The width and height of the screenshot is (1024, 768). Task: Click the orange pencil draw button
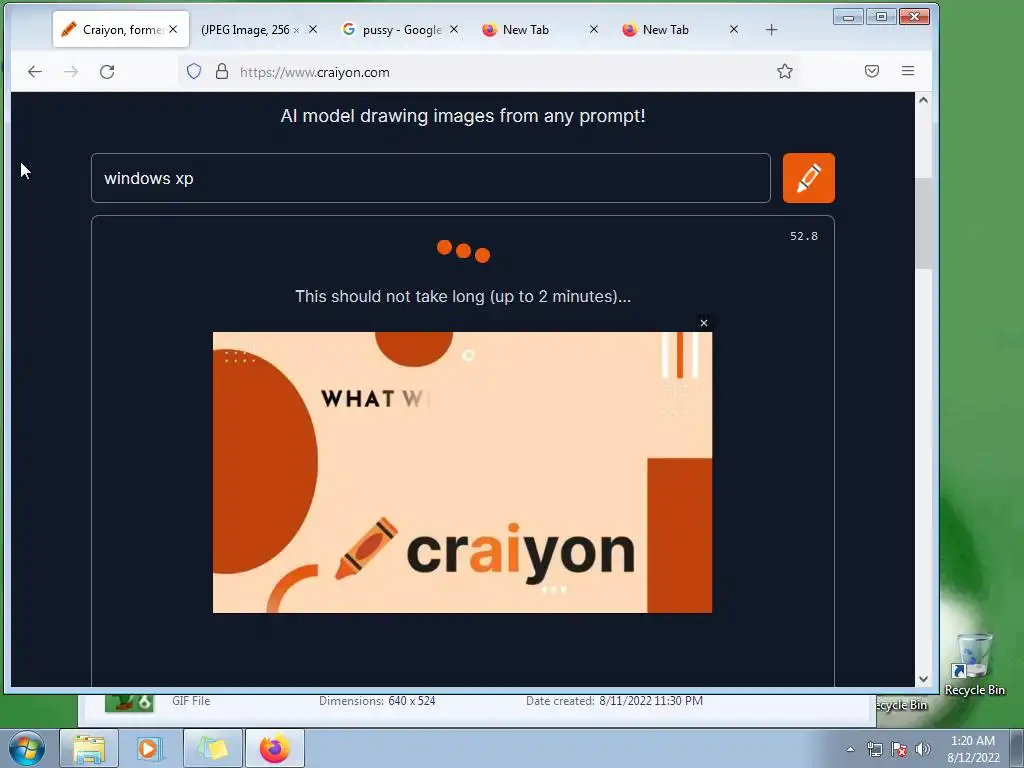pyautogui.click(x=808, y=178)
